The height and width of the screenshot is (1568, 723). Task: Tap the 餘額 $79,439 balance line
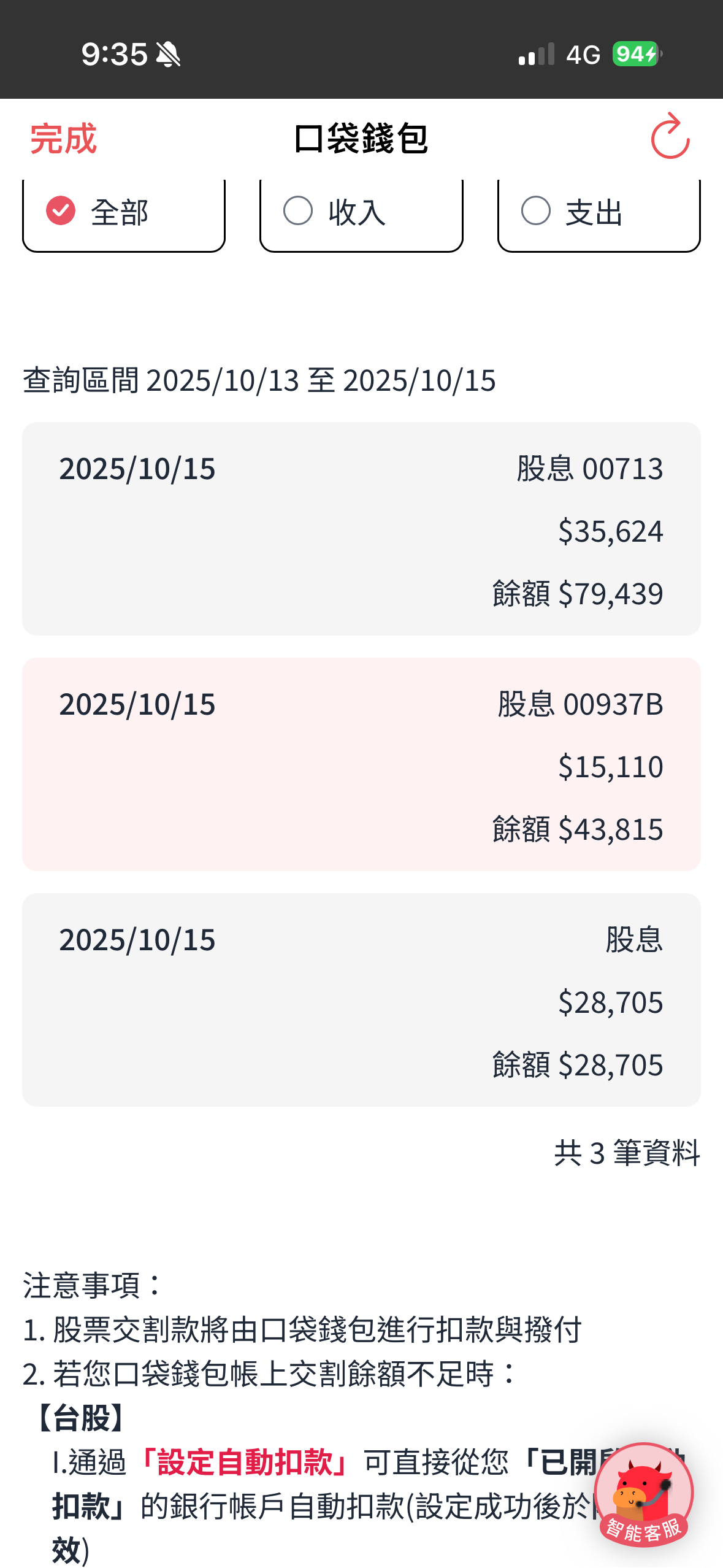pyautogui.click(x=577, y=594)
